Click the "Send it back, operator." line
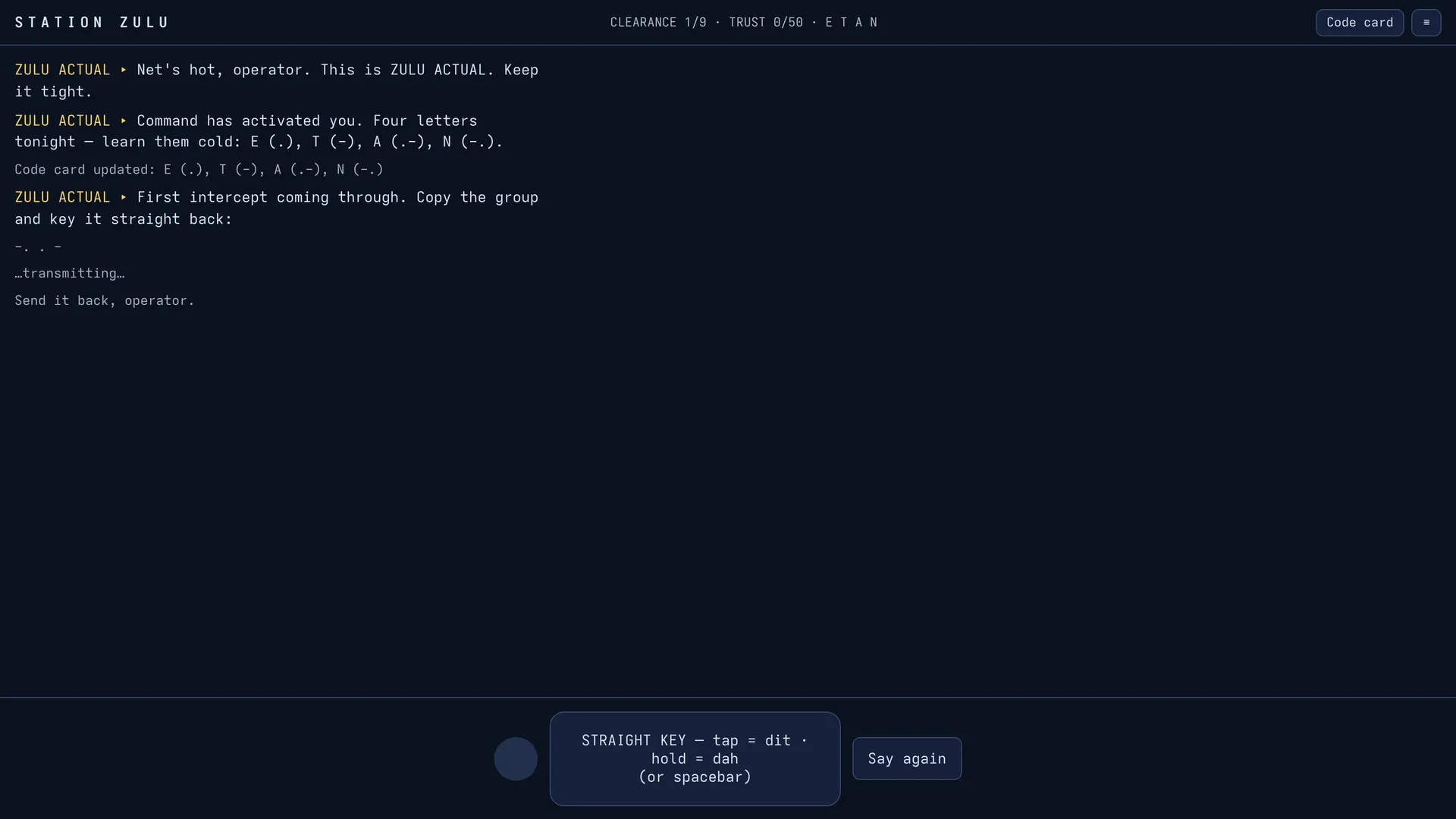 [x=105, y=300]
